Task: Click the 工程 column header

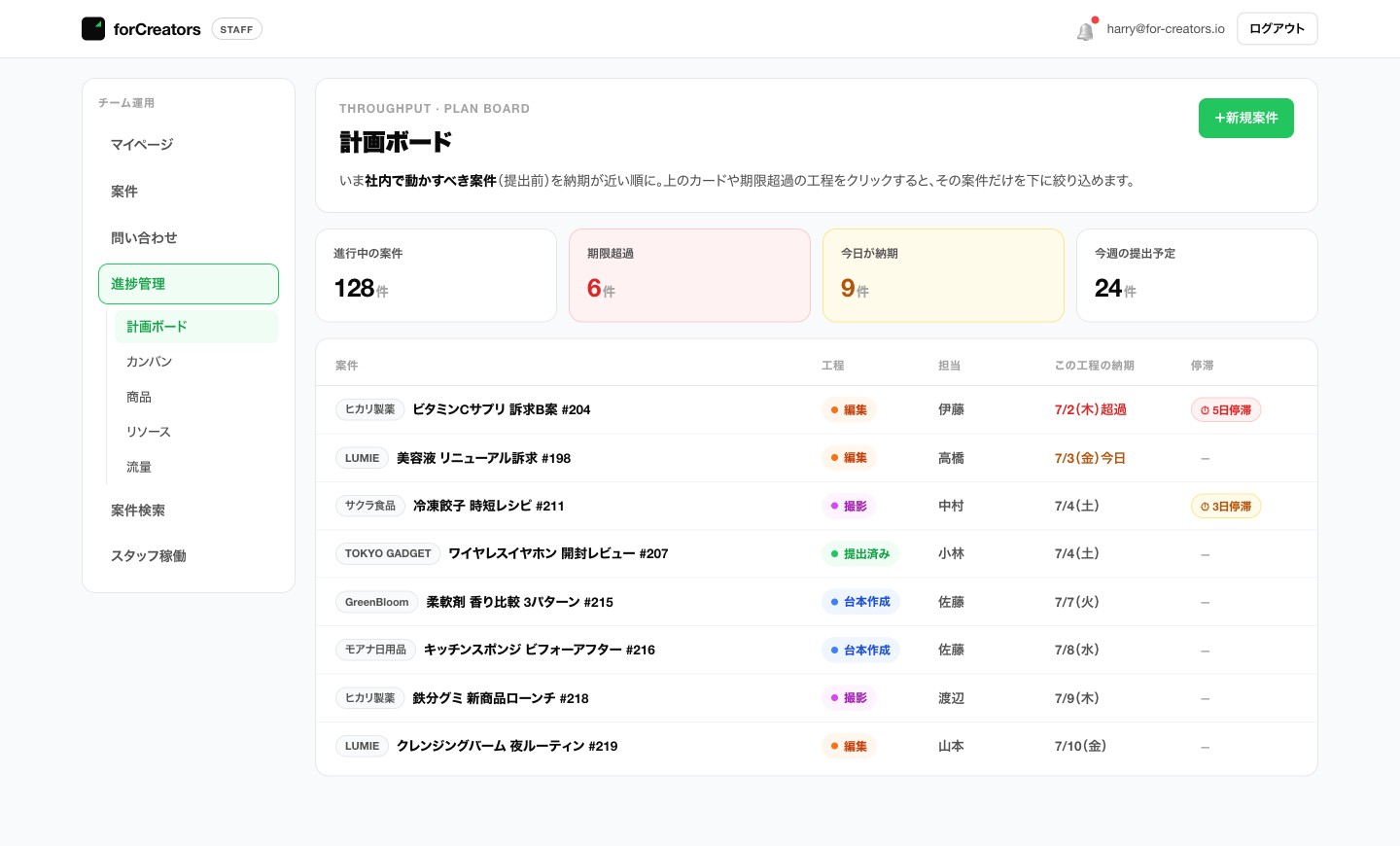Action: pyautogui.click(x=832, y=366)
